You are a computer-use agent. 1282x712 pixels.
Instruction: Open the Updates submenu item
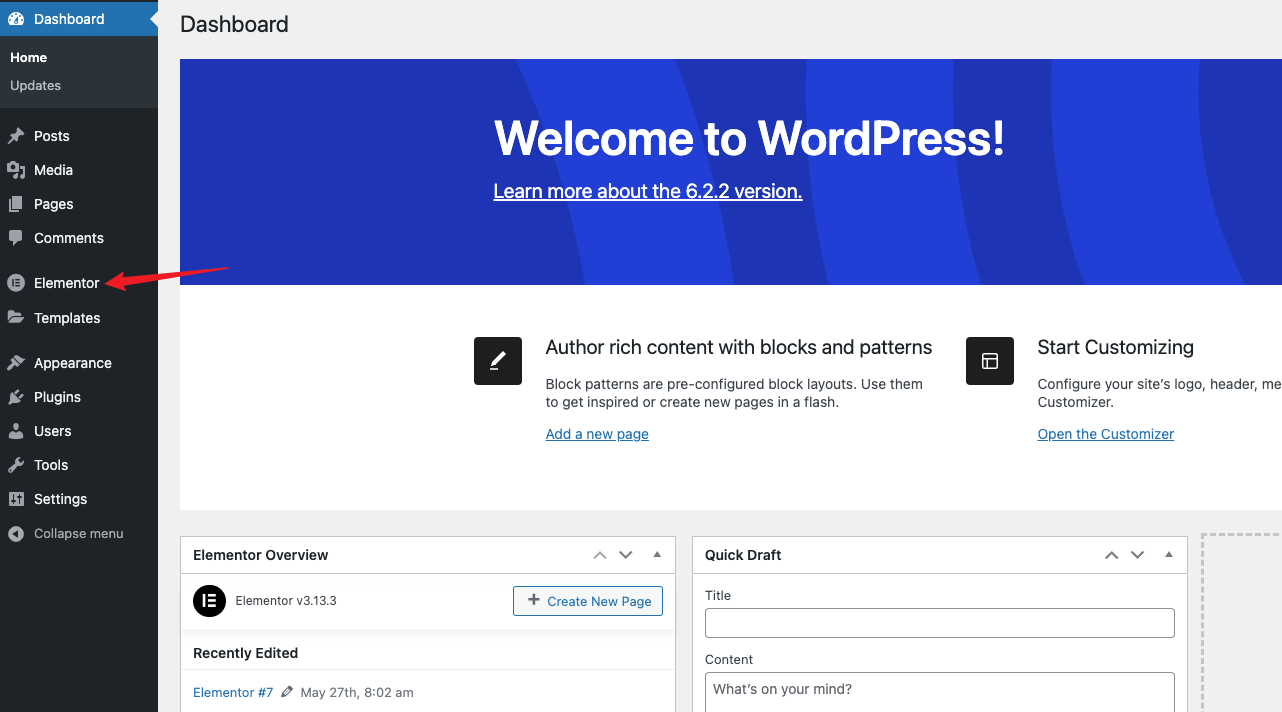click(36, 86)
